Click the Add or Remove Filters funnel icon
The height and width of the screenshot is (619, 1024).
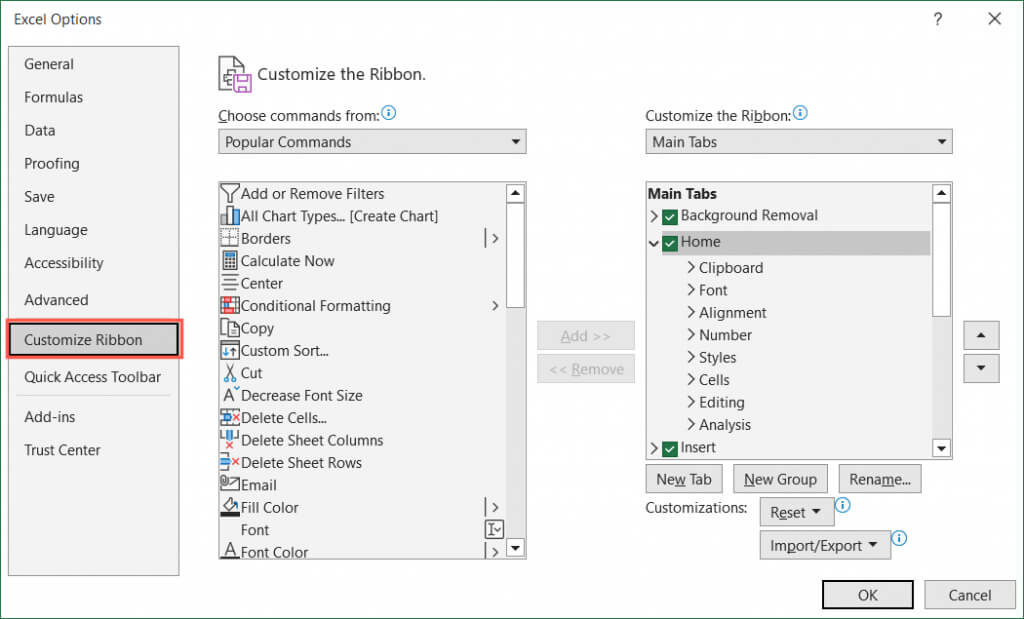click(229, 193)
